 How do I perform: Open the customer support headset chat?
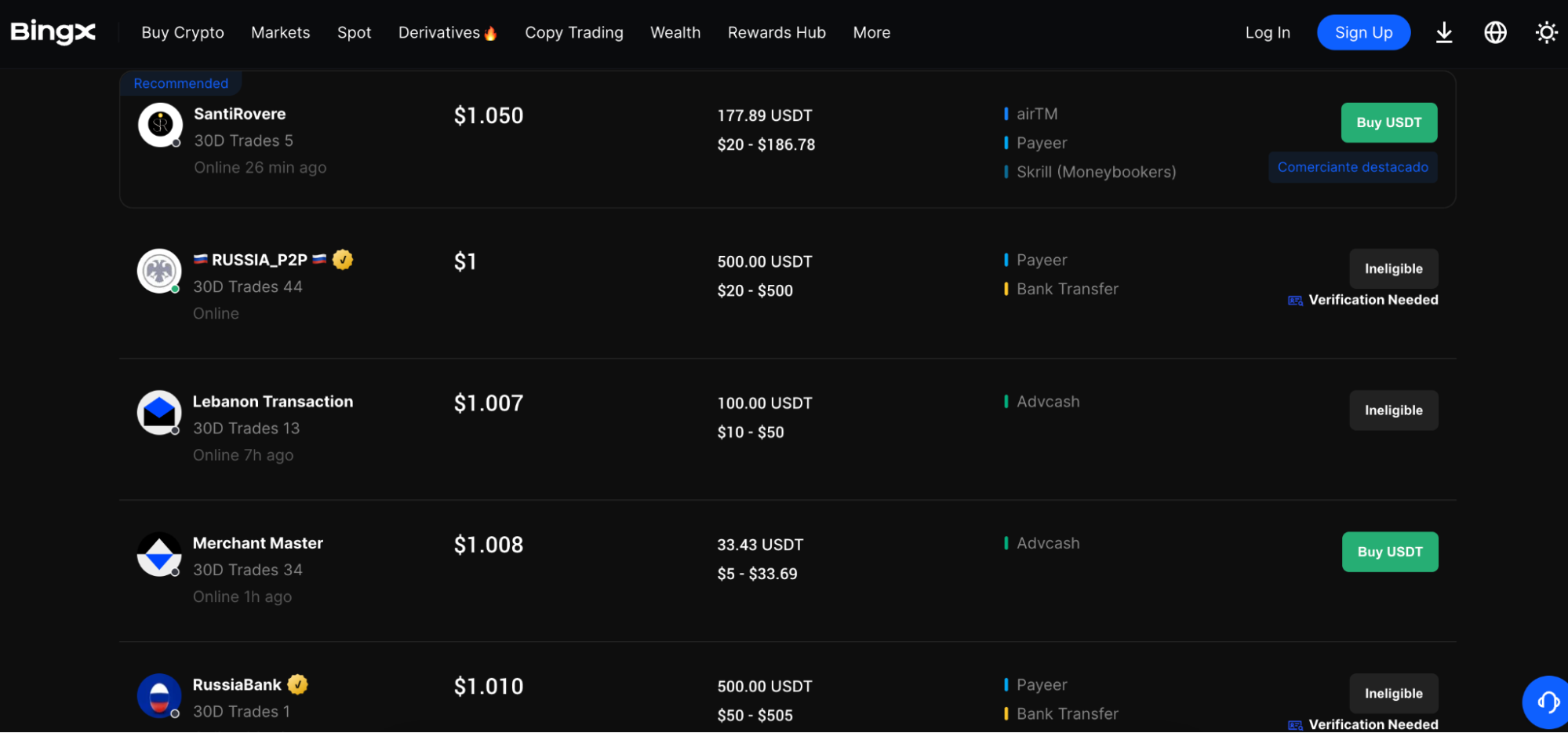1547,702
